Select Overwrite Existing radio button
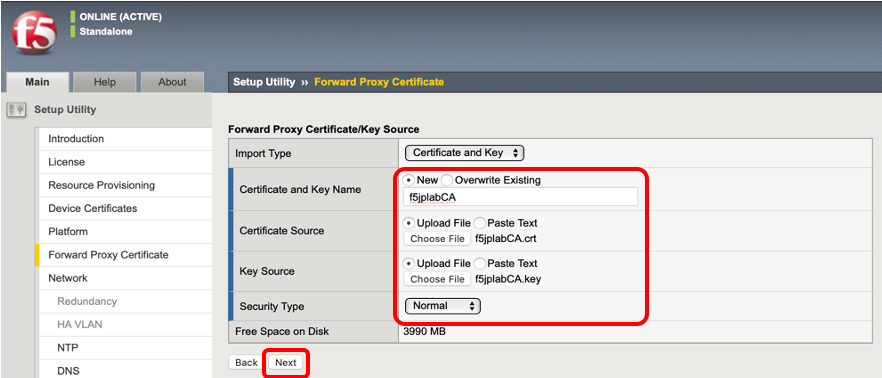Viewport: 882px width, 378px height. pyautogui.click(x=447, y=181)
